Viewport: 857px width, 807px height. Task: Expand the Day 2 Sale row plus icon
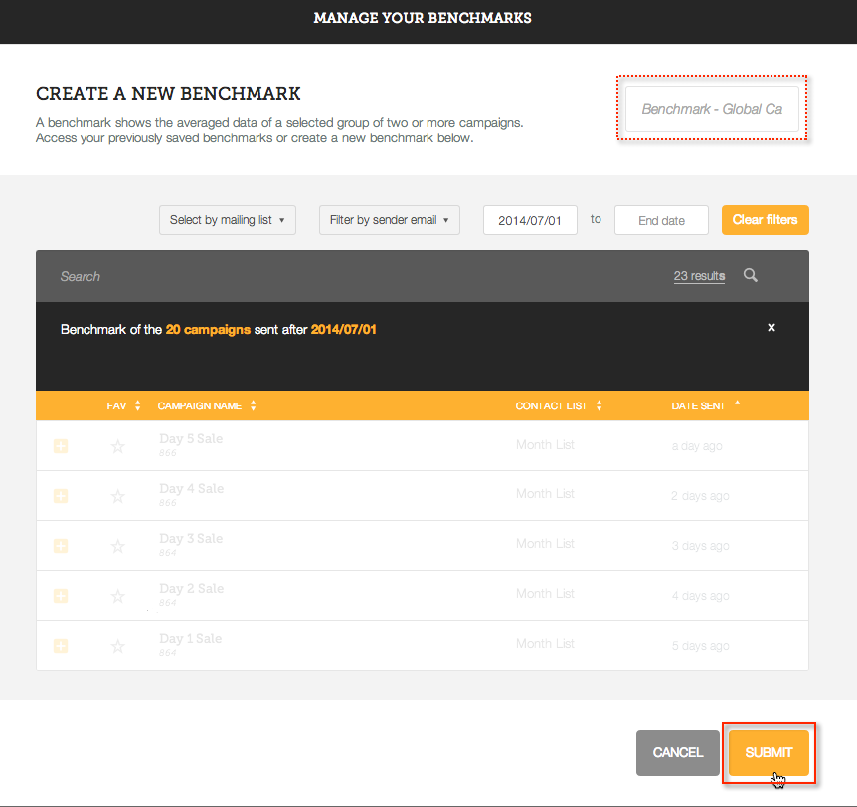tap(61, 596)
